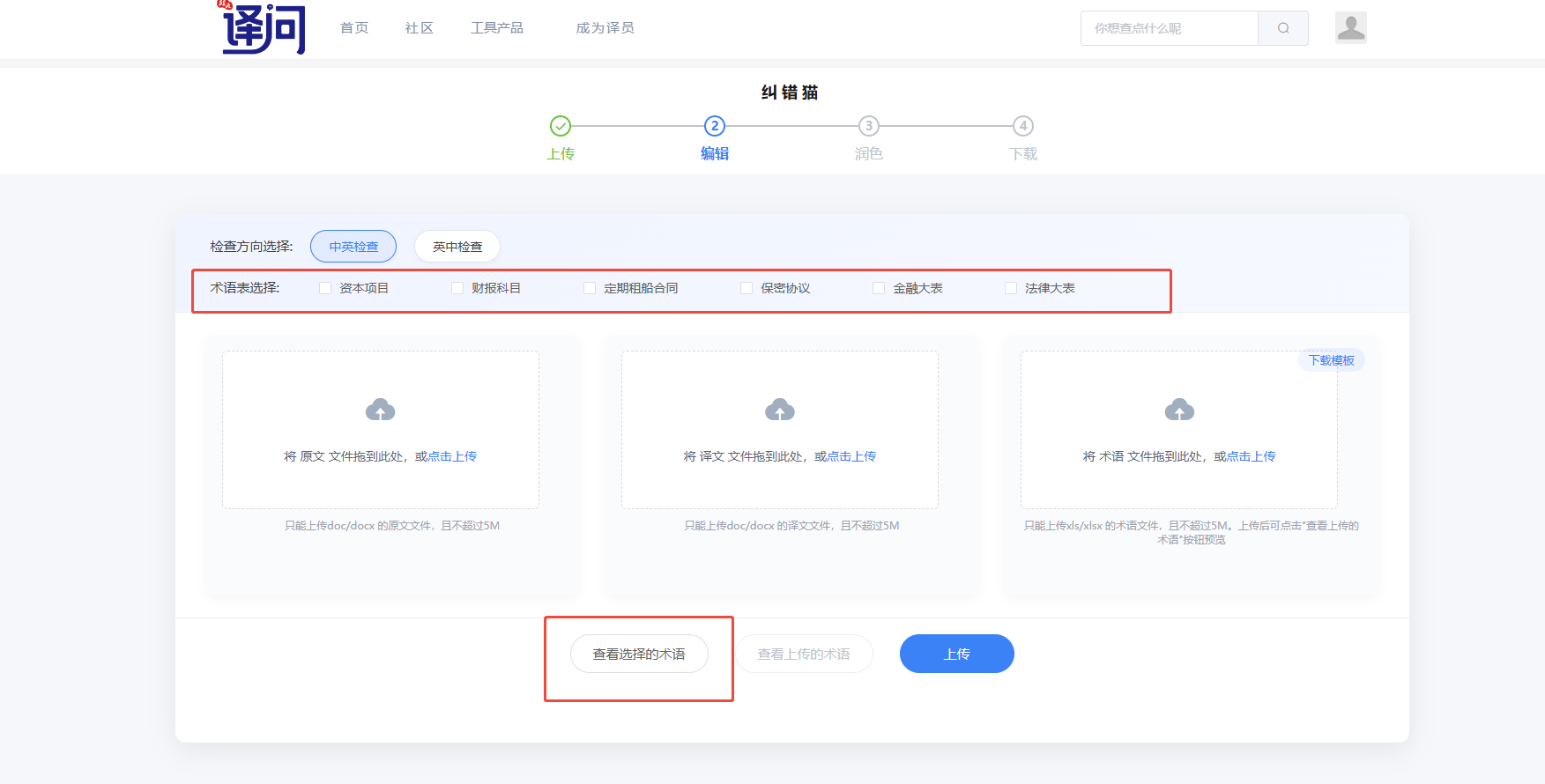Click the cloud upload icon for 译文
The height and width of the screenshot is (784, 1545).
780,410
